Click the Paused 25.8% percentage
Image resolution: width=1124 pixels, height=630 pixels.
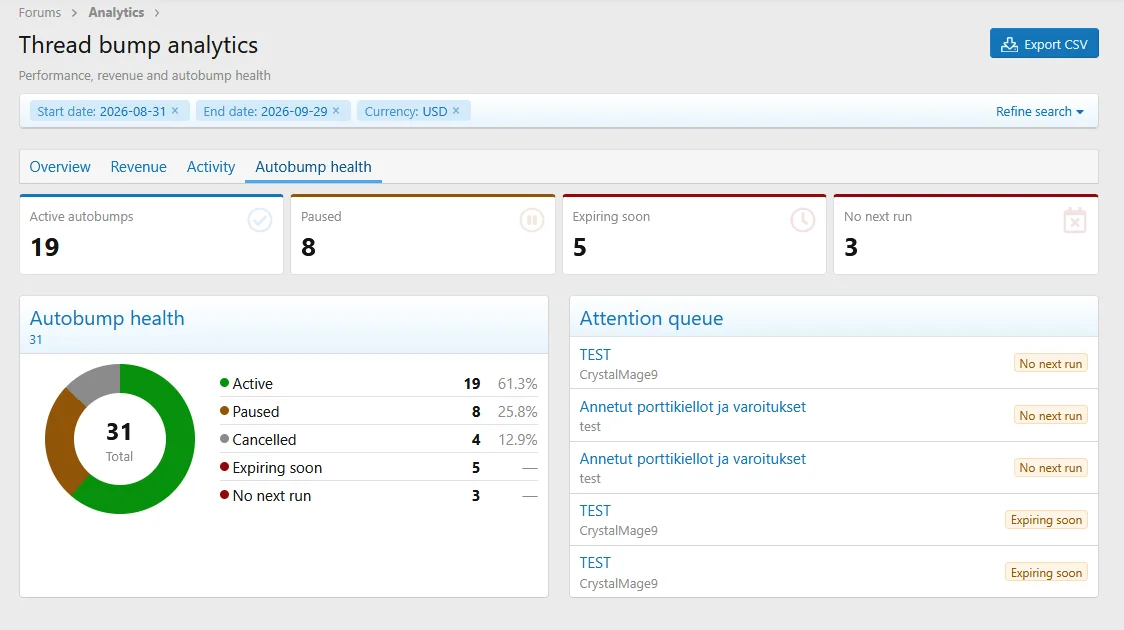(x=518, y=411)
